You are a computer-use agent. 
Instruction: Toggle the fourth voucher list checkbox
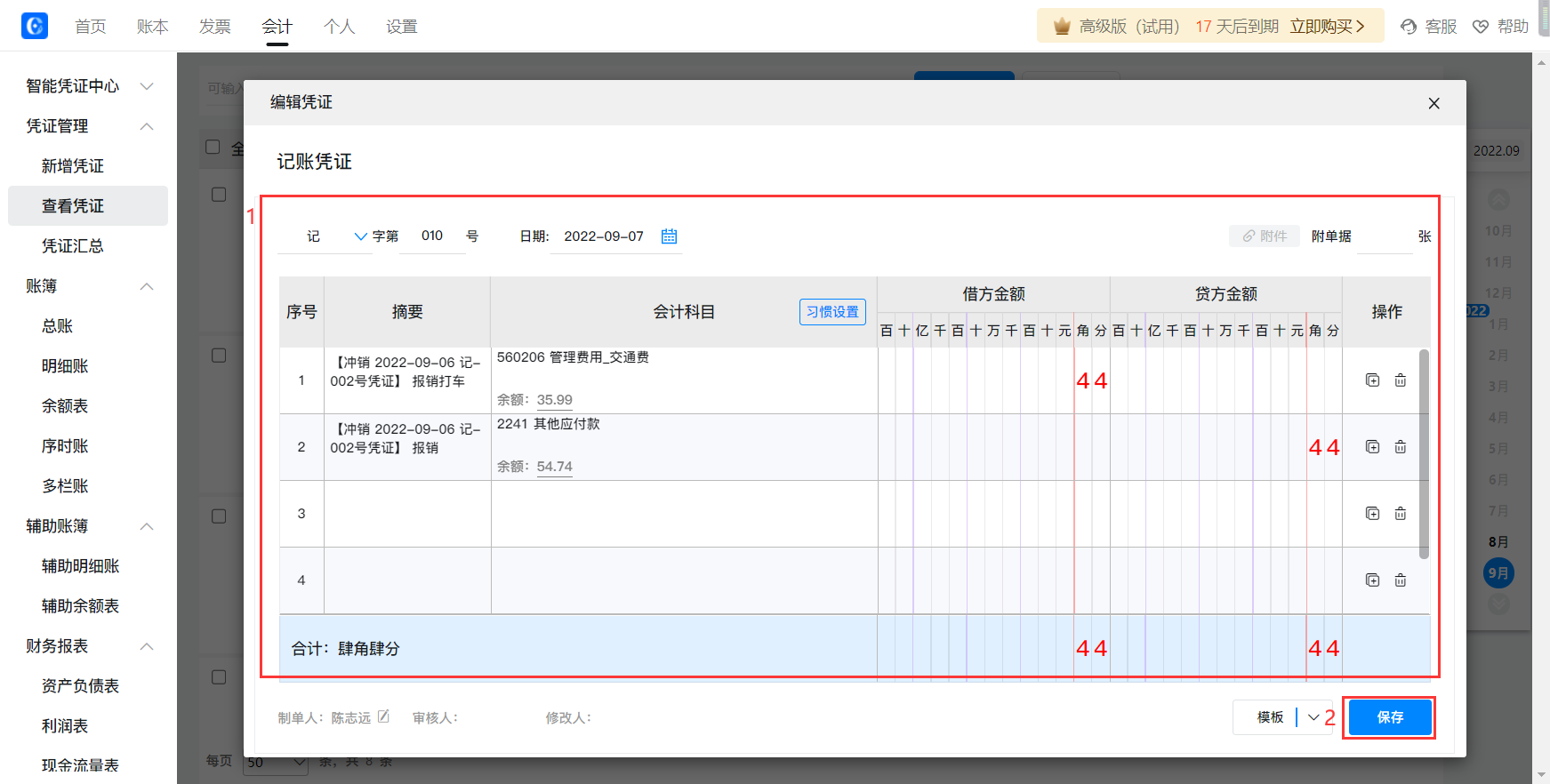pos(219,677)
